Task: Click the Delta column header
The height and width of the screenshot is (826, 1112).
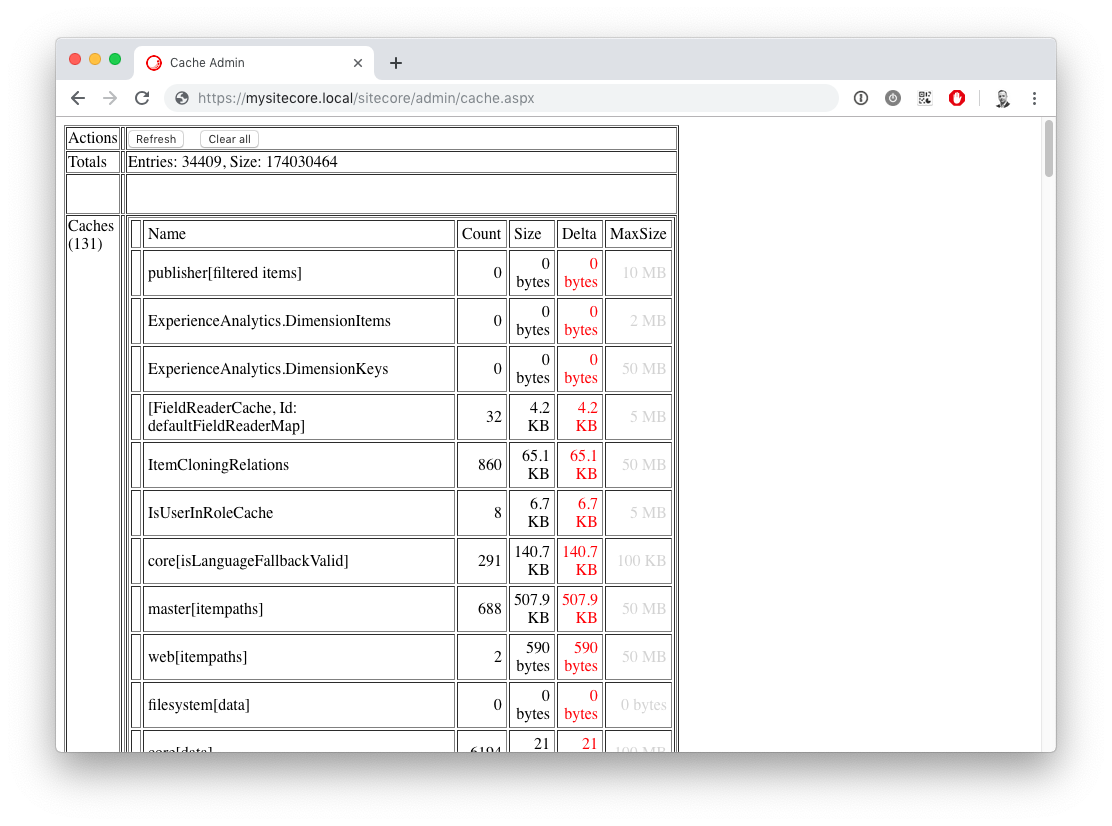Action: tap(579, 234)
